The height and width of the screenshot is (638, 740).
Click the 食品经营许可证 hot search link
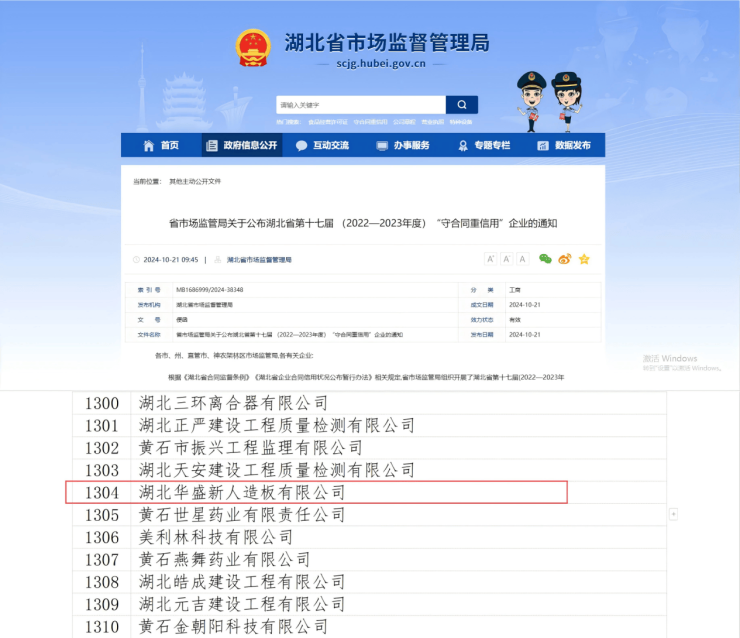point(328,122)
